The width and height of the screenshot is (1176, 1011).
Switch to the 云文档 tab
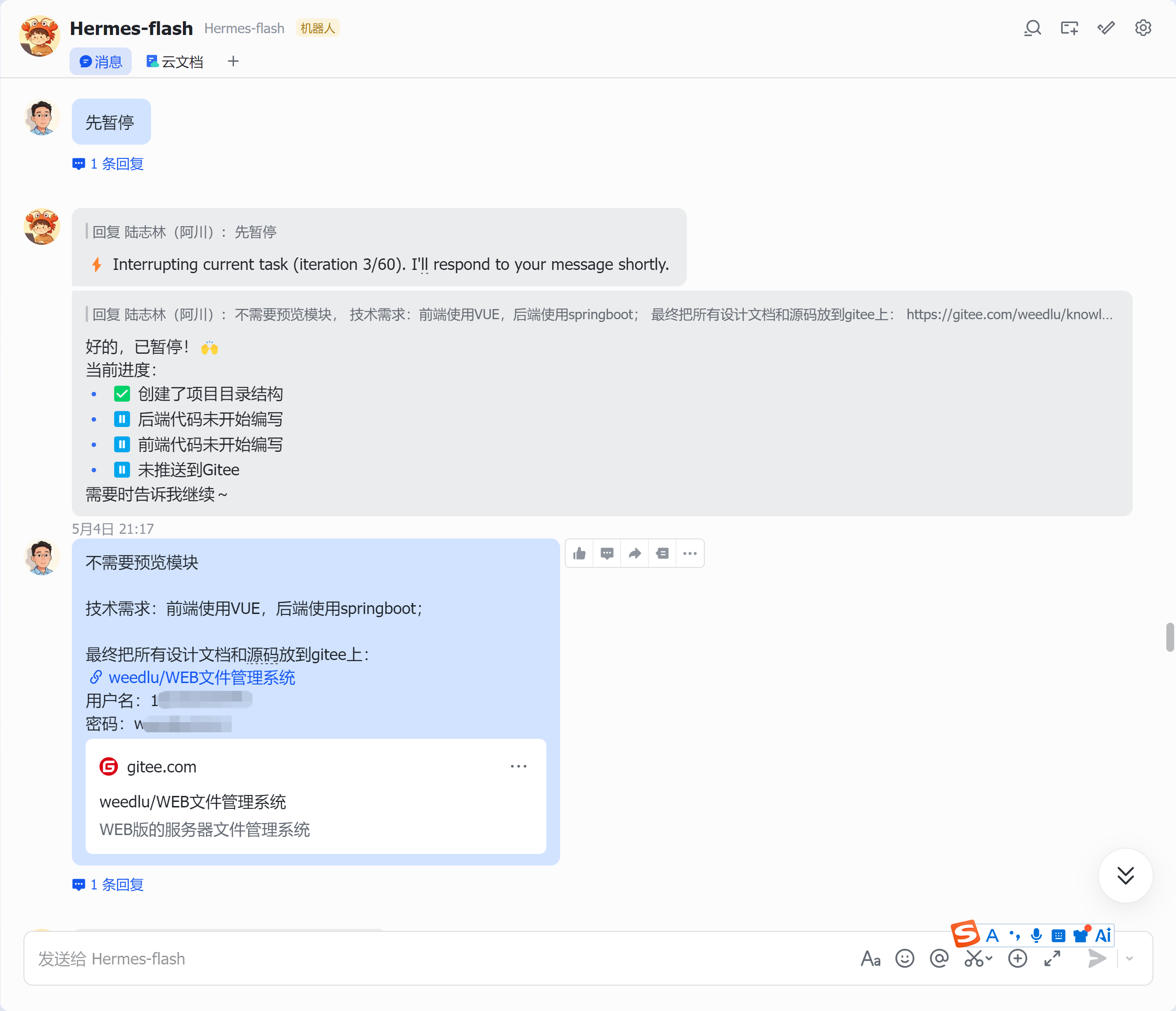174,61
